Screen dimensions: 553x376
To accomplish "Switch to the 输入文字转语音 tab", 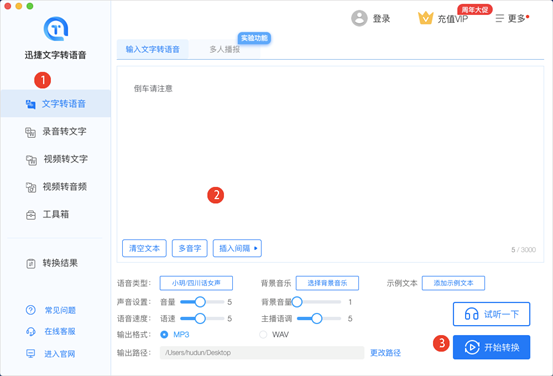I will [153, 49].
